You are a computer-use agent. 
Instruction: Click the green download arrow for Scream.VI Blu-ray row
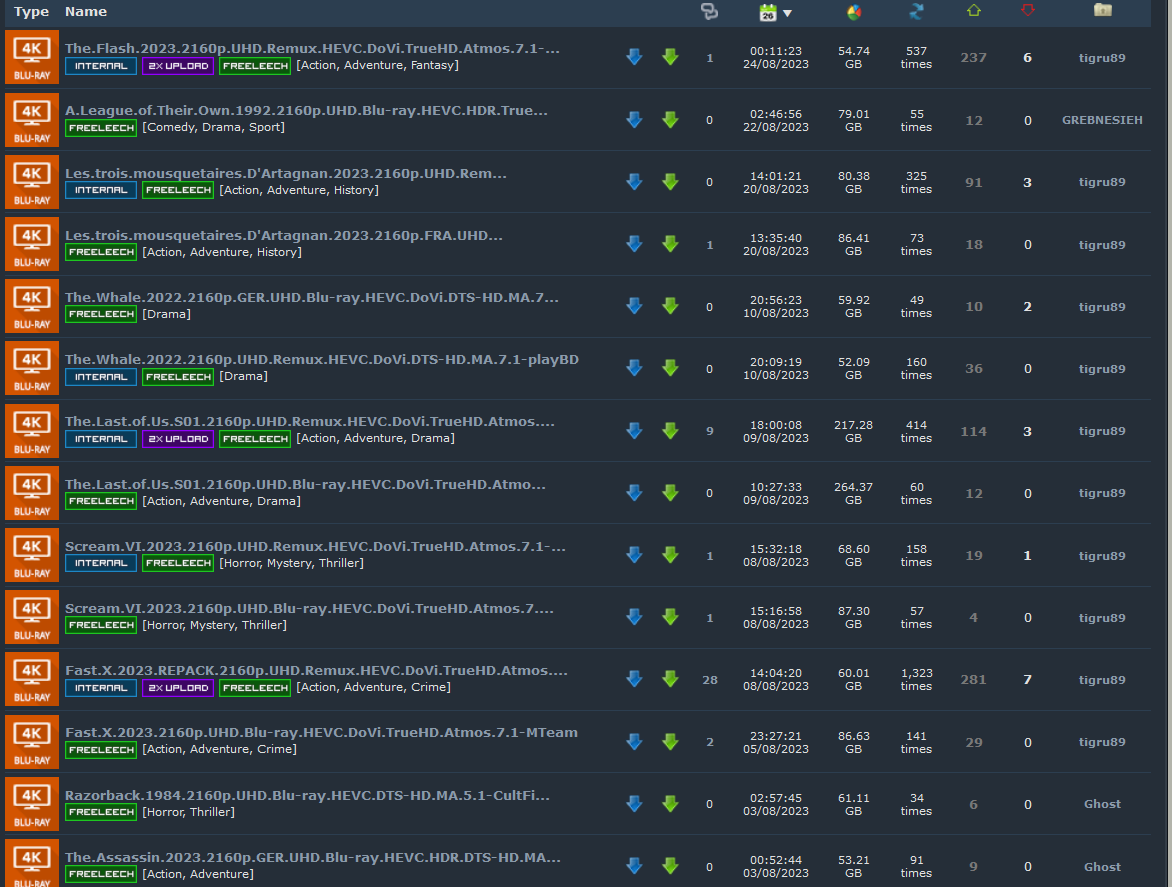coord(670,617)
